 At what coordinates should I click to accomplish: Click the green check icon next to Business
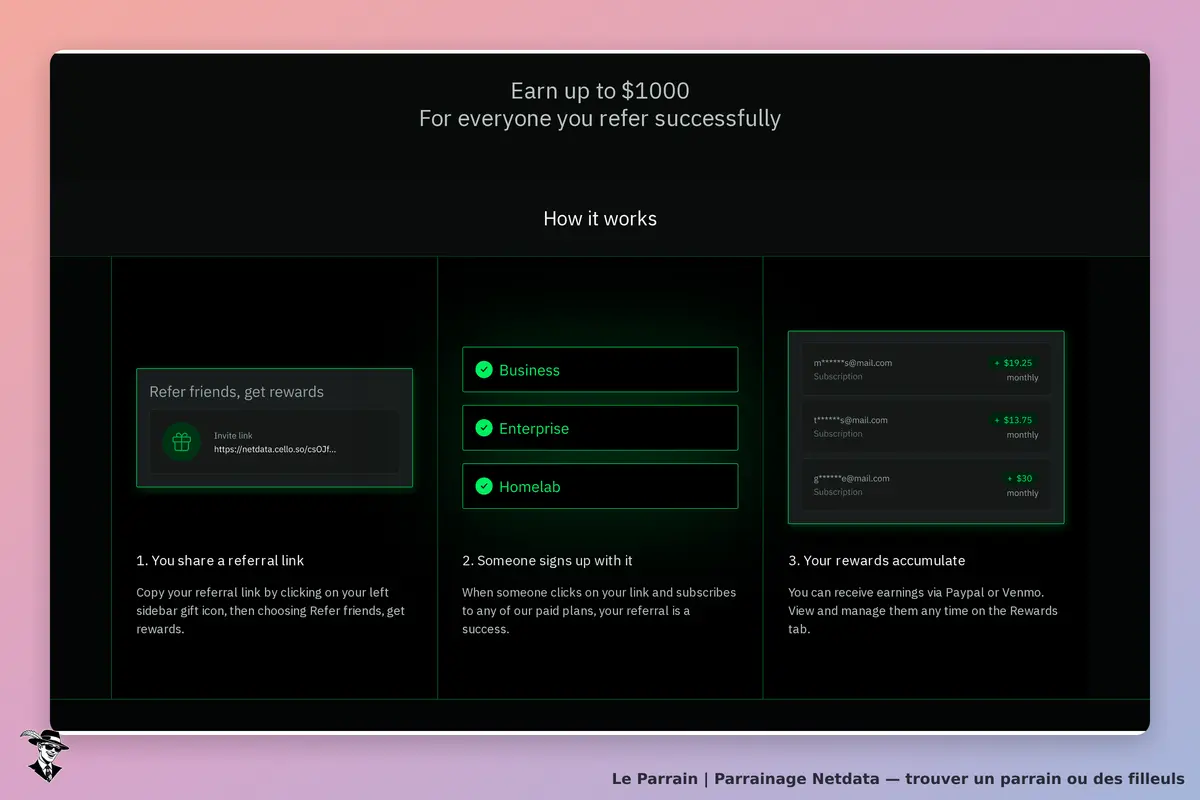[484, 370]
